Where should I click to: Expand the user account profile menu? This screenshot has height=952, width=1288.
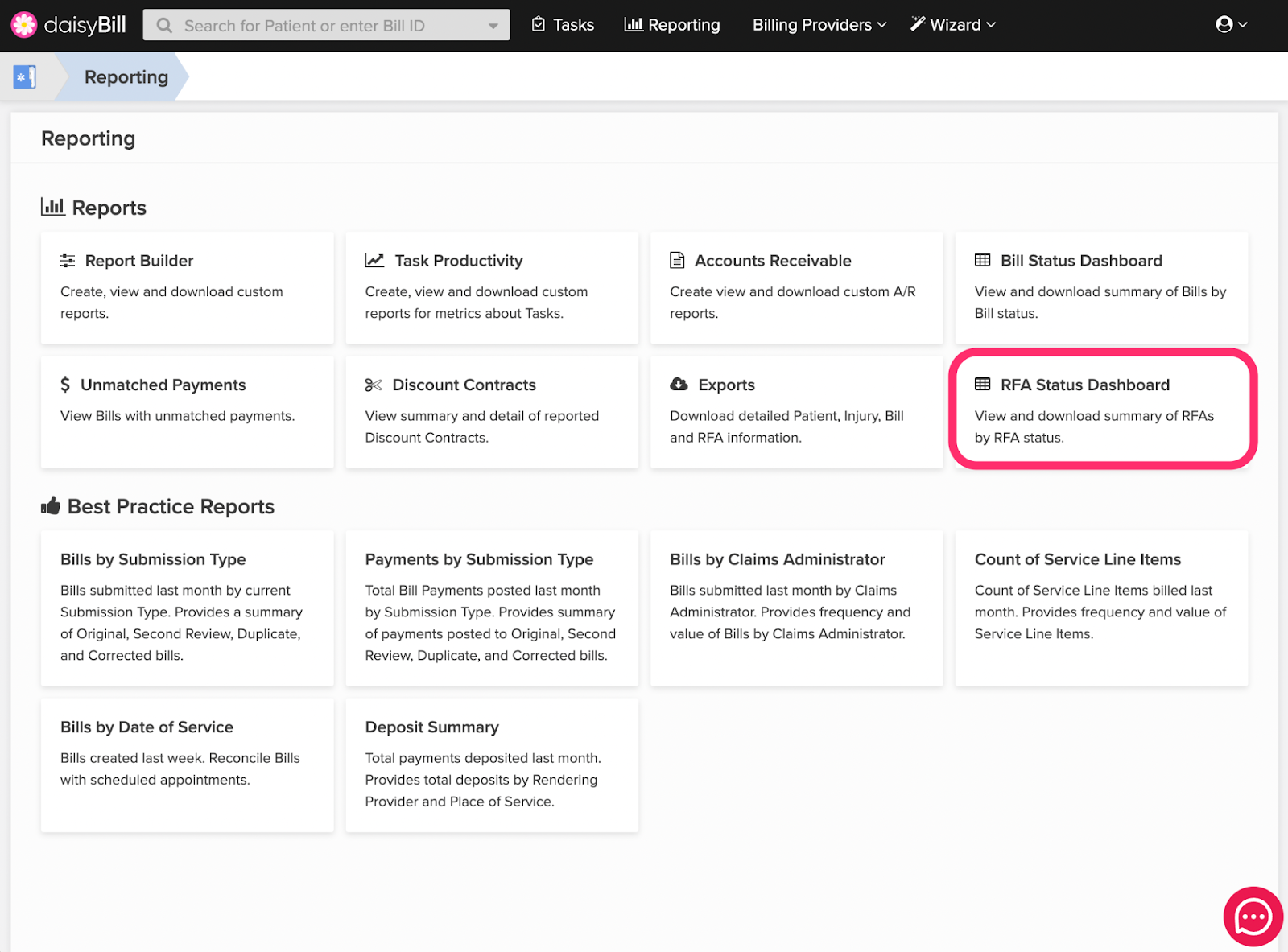pos(1231,25)
